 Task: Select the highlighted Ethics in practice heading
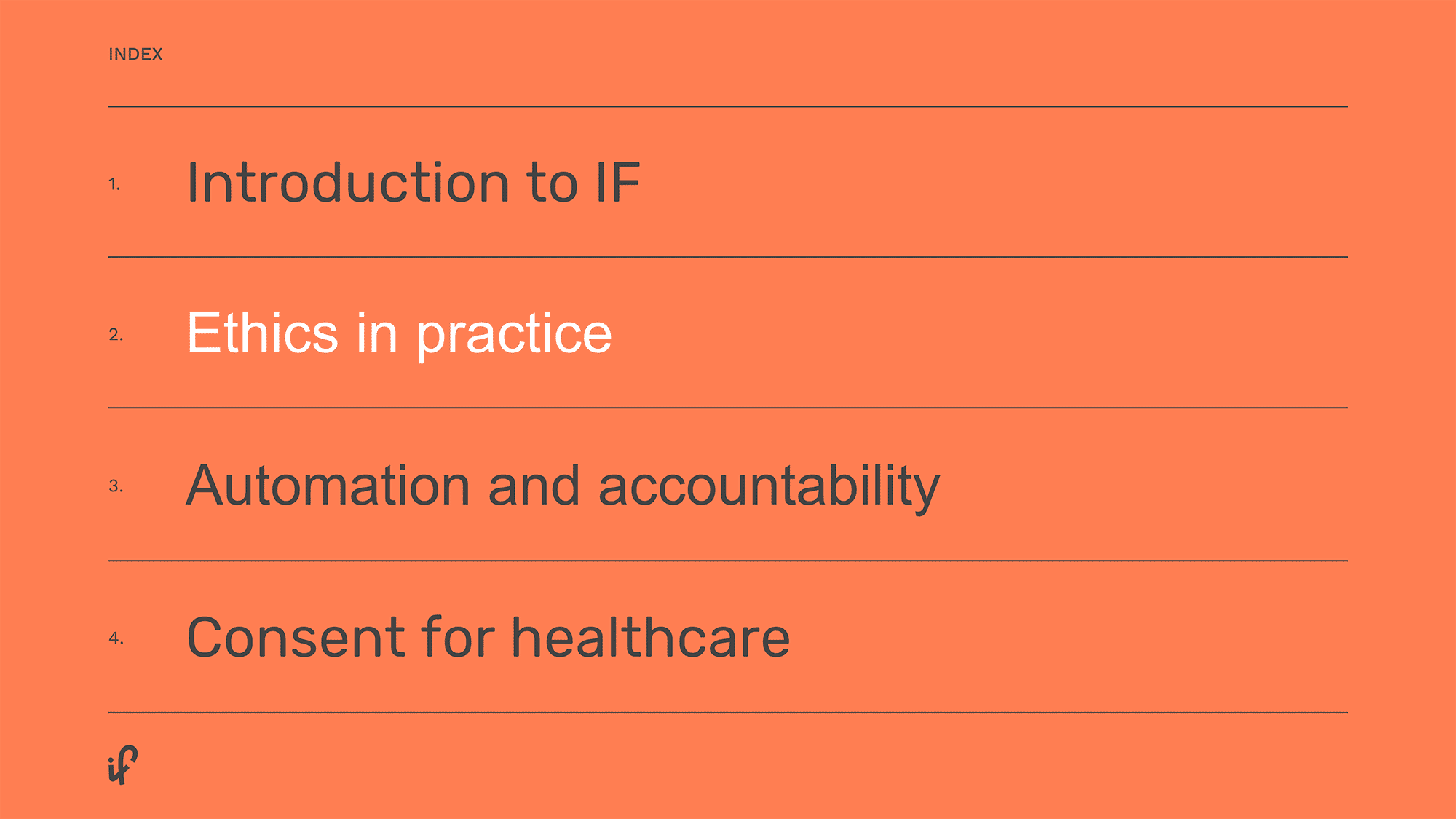point(400,334)
